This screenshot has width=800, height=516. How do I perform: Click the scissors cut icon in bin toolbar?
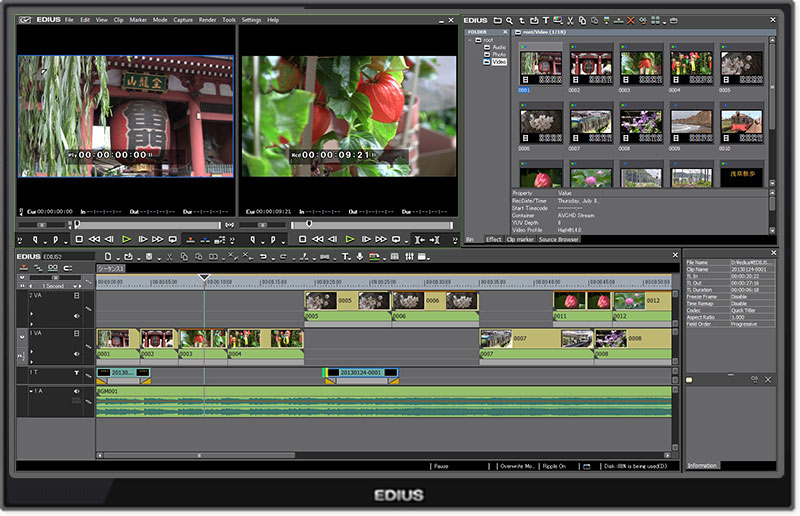[570, 20]
